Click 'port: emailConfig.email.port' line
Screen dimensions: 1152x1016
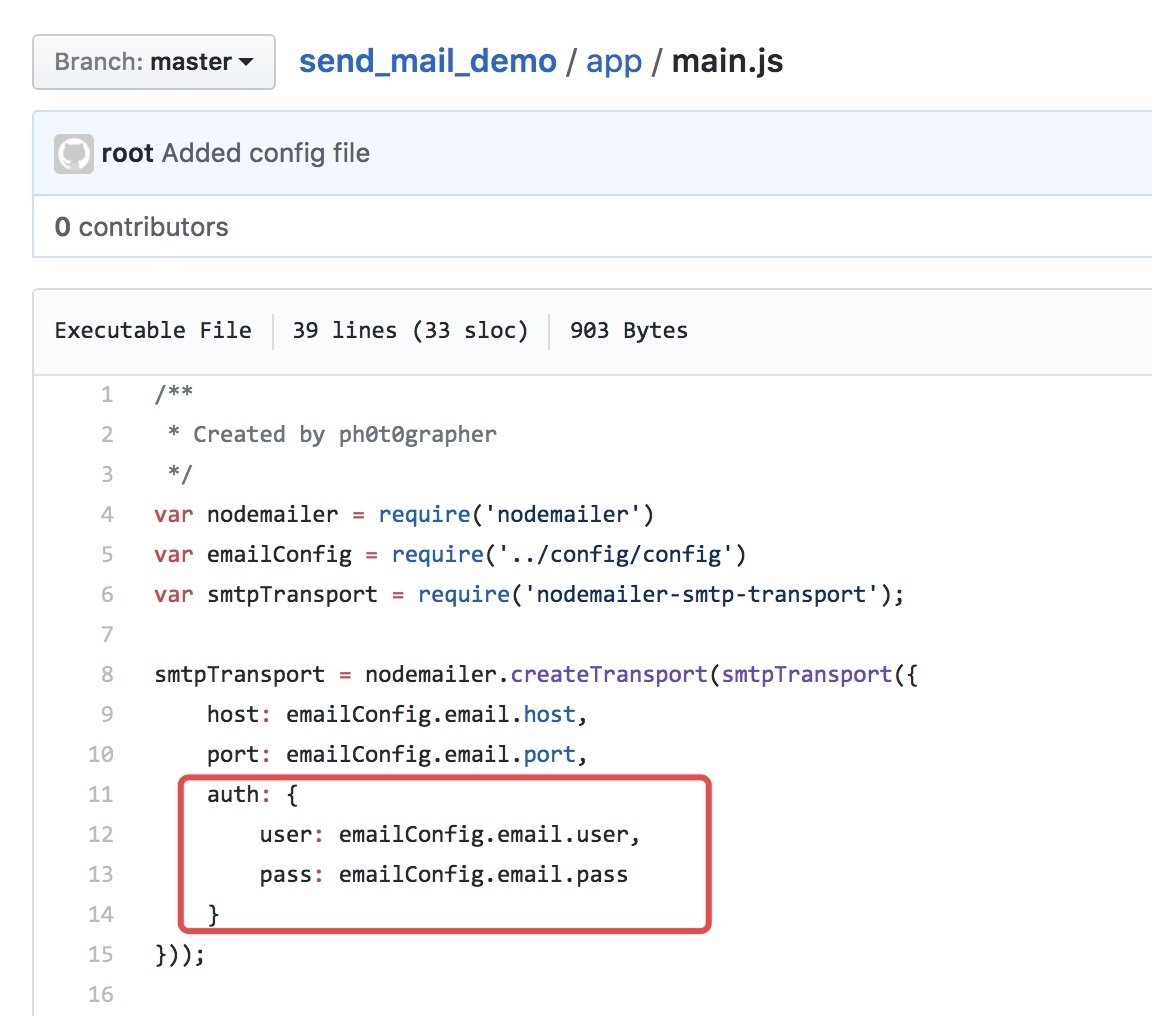click(x=397, y=754)
